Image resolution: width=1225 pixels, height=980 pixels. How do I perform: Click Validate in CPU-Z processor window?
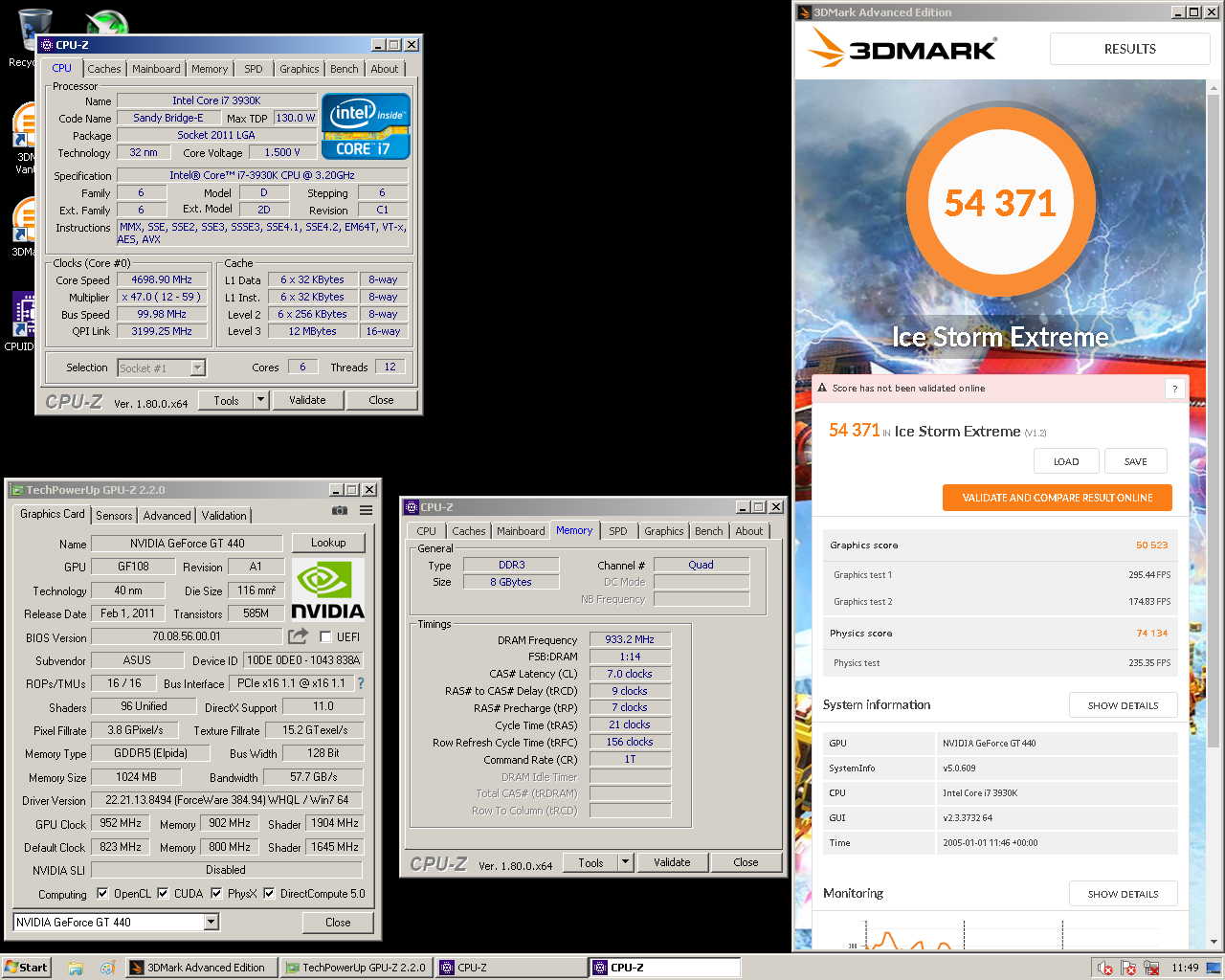point(307,400)
